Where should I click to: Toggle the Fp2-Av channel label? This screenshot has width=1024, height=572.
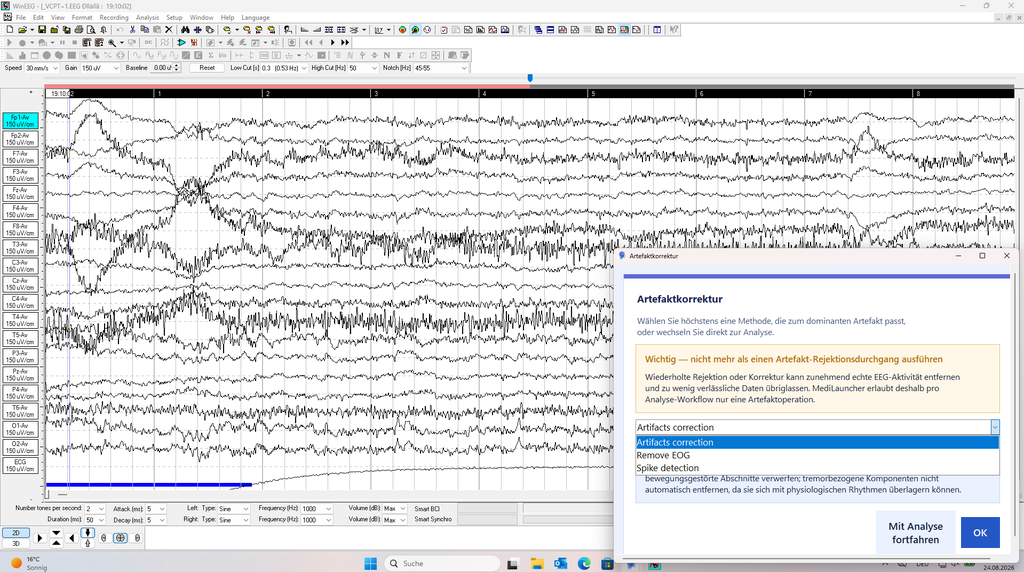[x=21, y=138]
